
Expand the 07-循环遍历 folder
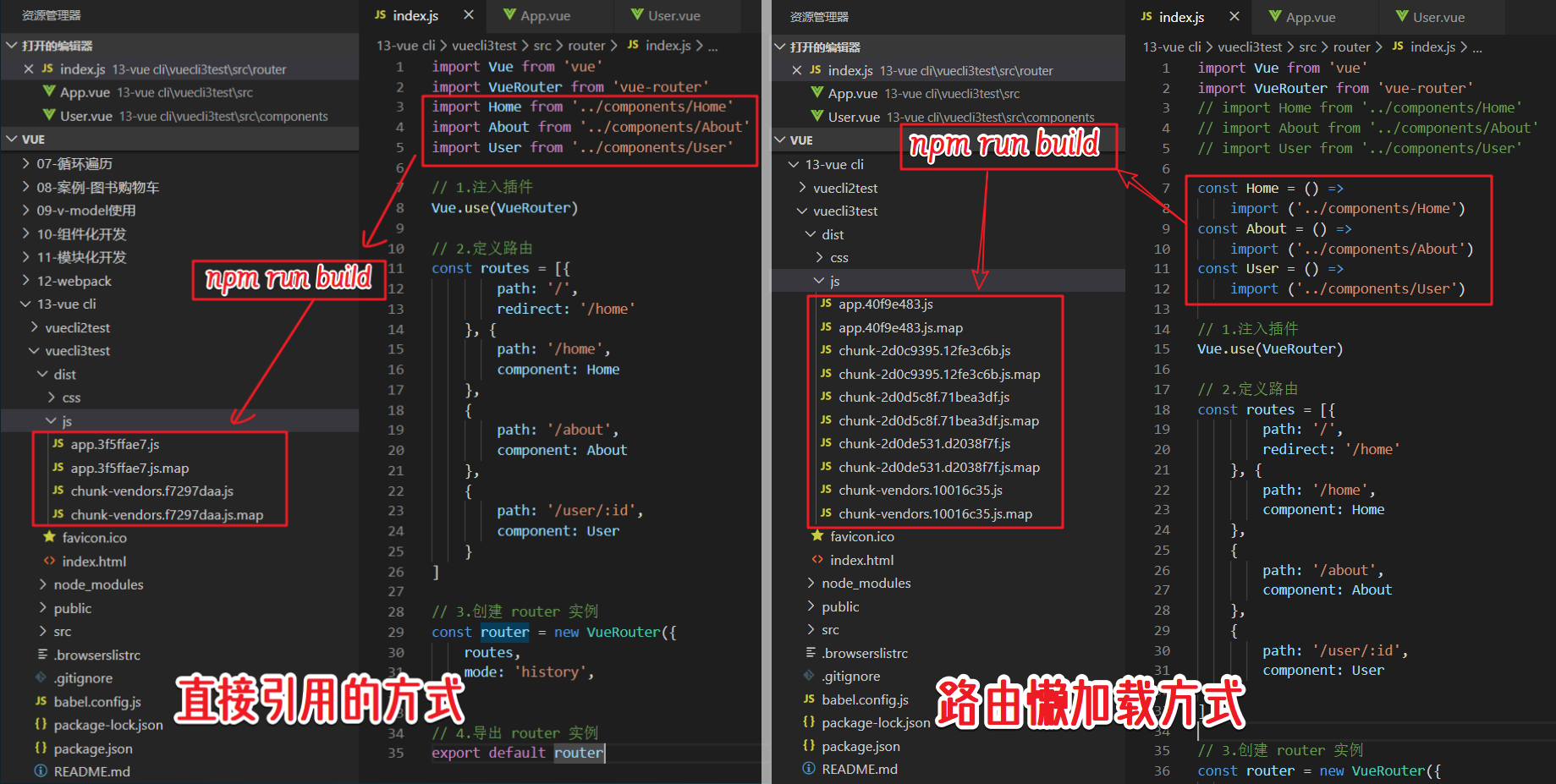pyautogui.click(x=26, y=163)
